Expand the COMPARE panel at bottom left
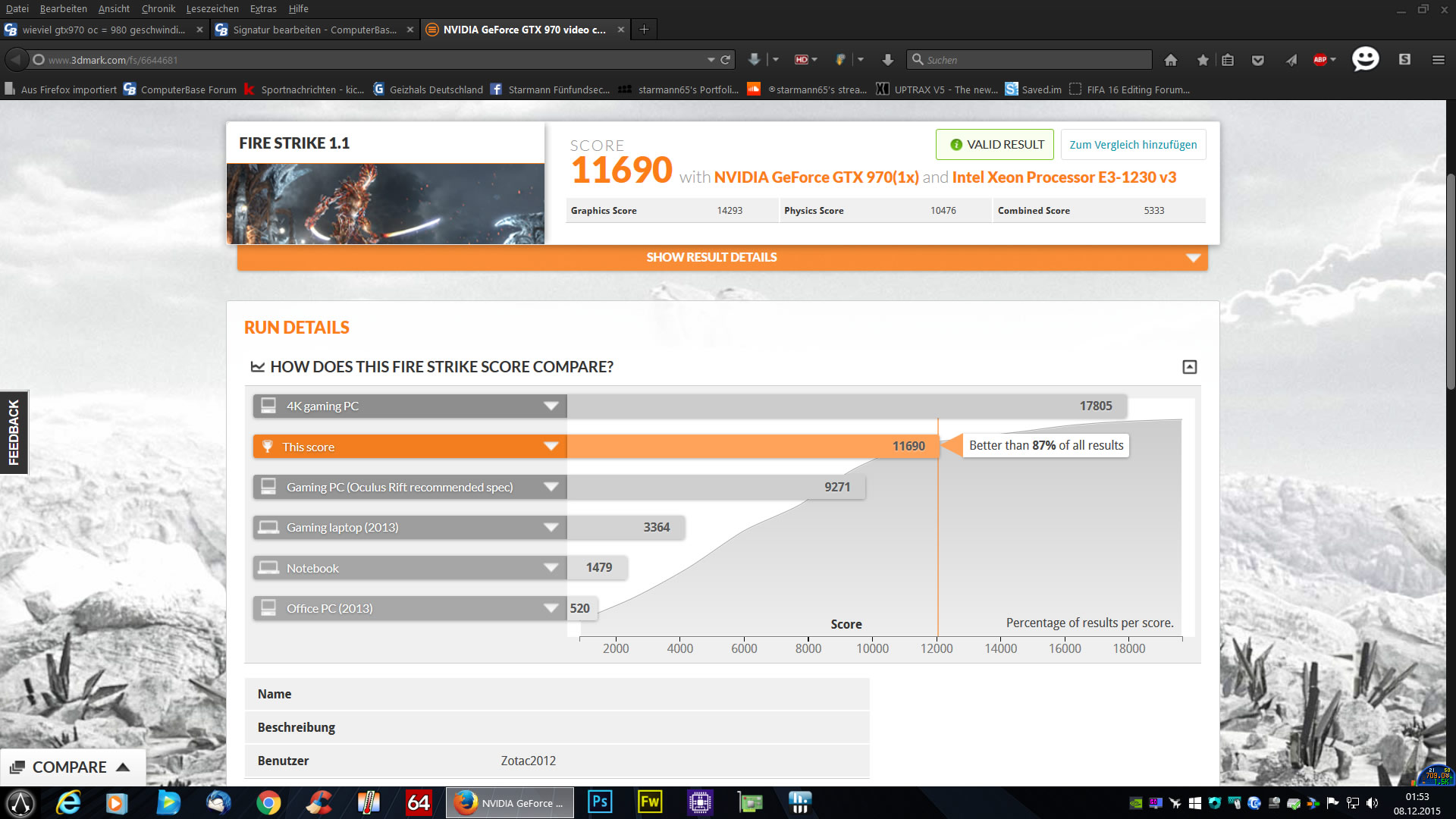This screenshot has width=1456, height=819. coord(70,767)
